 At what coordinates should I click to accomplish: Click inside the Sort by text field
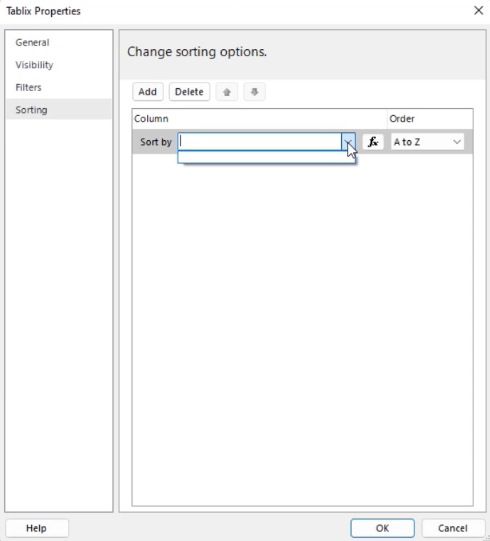point(259,142)
